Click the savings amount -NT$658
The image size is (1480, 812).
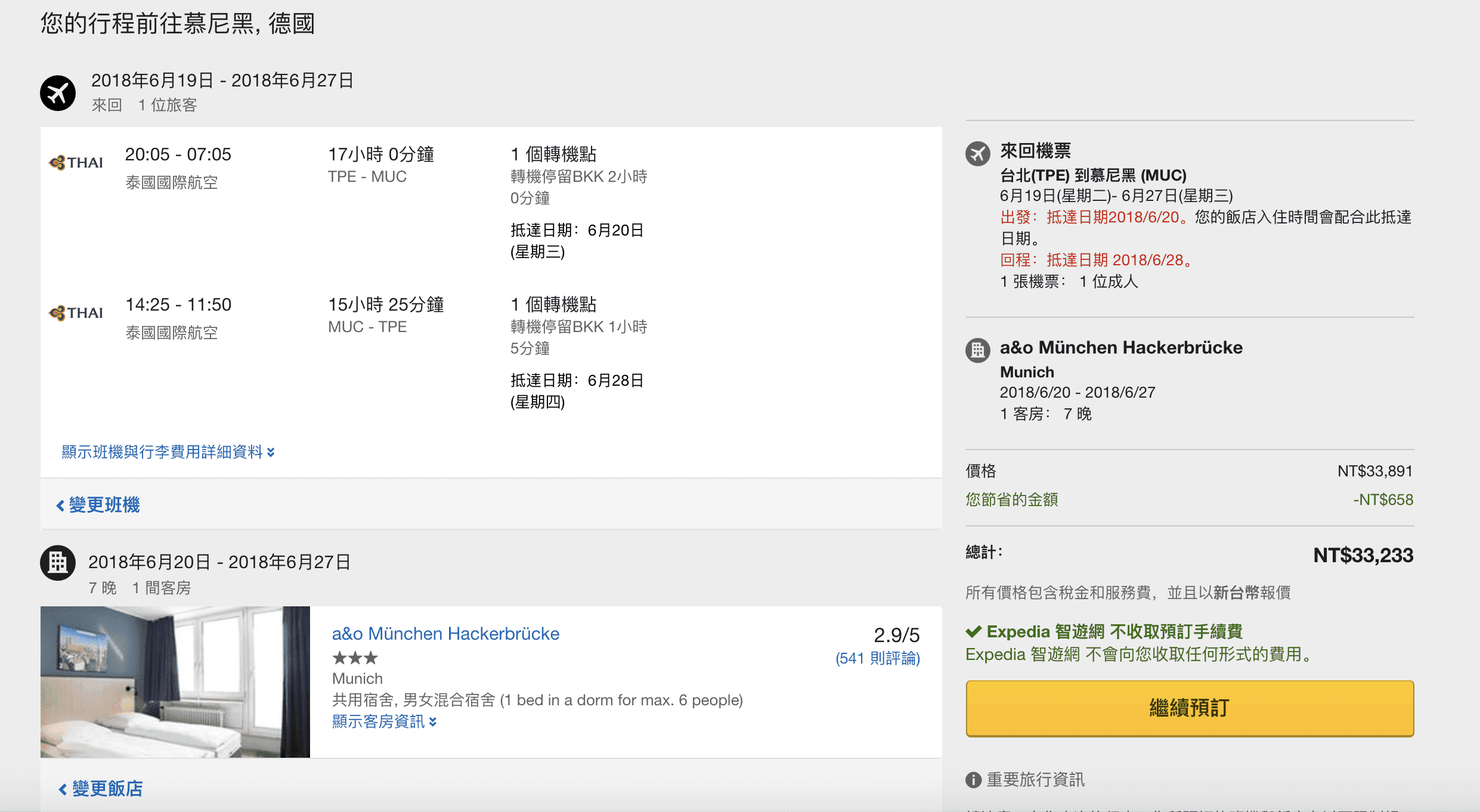(1383, 500)
